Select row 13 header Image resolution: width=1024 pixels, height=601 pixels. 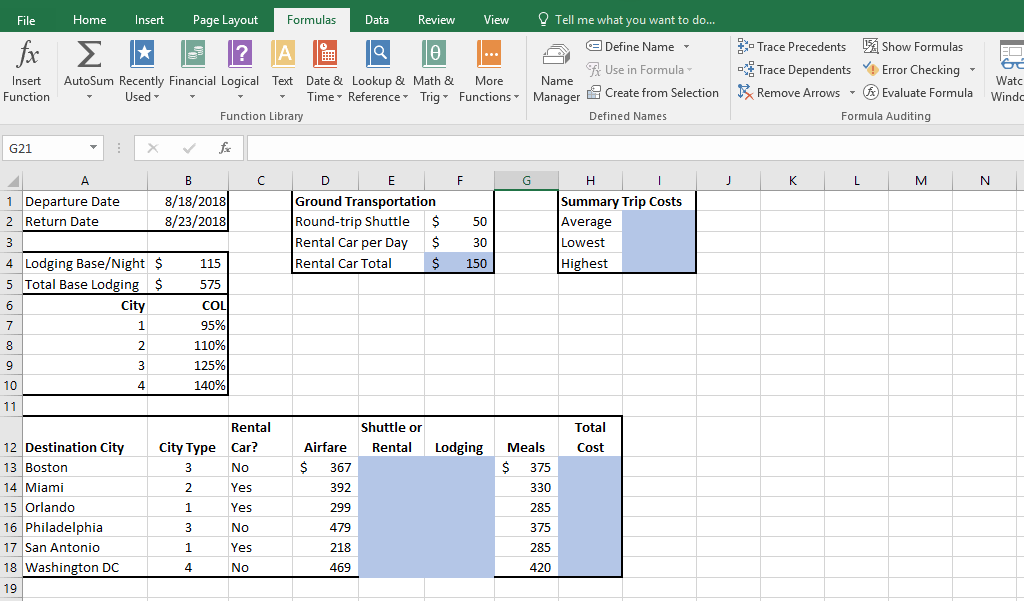tap(10, 467)
